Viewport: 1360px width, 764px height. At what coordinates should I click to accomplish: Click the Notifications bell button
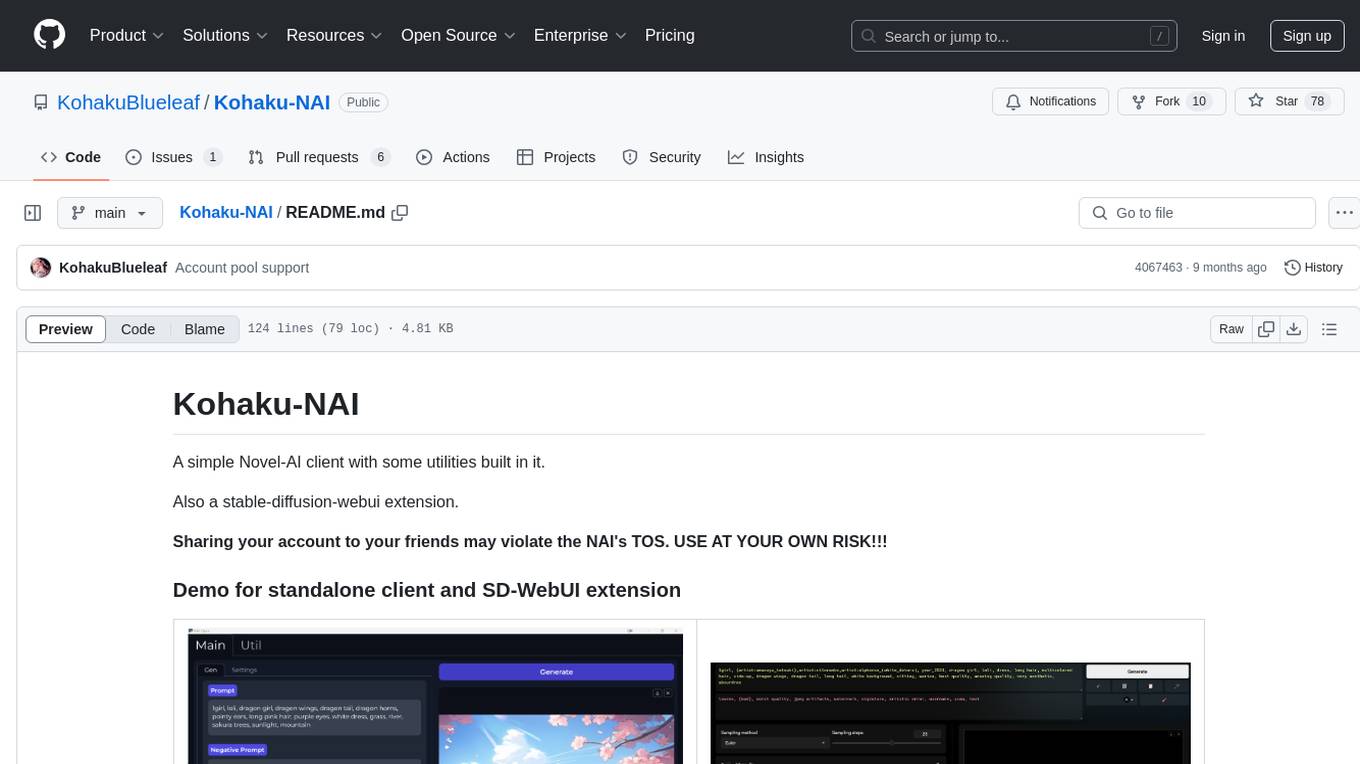click(1051, 101)
